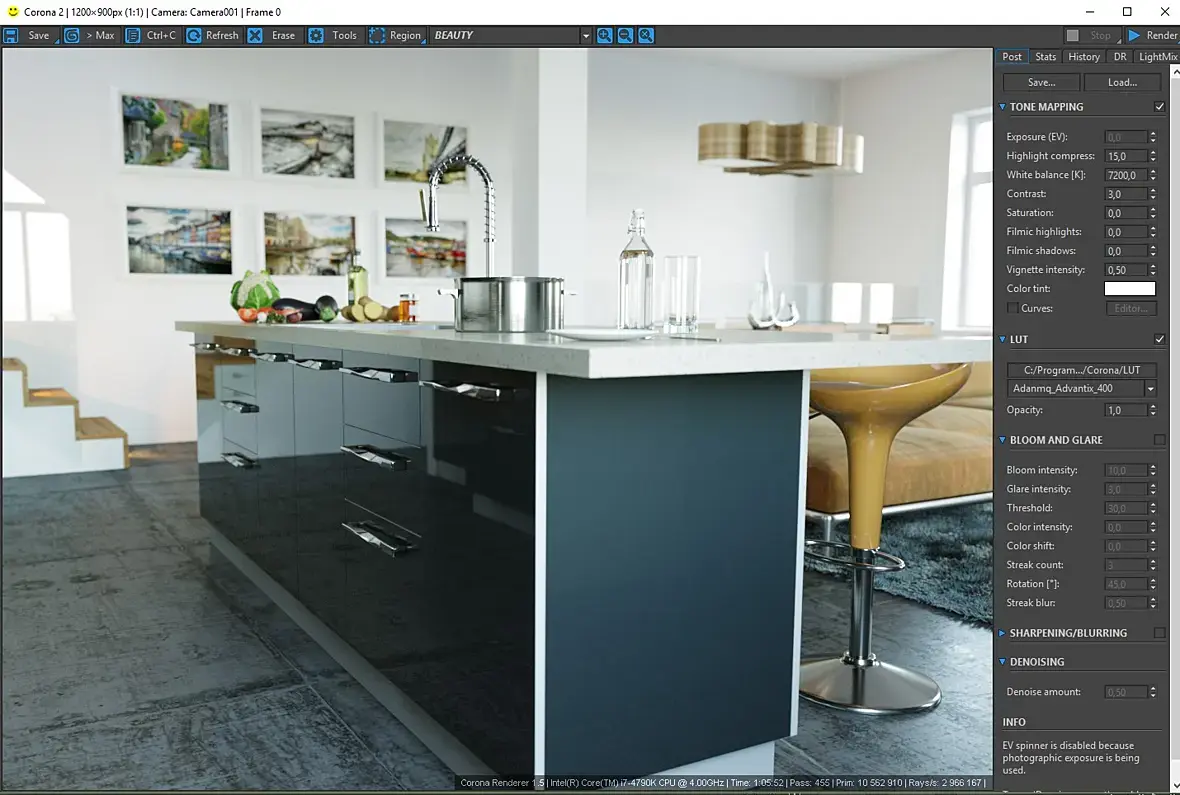Click the Denoise amount value field

coord(1125,692)
